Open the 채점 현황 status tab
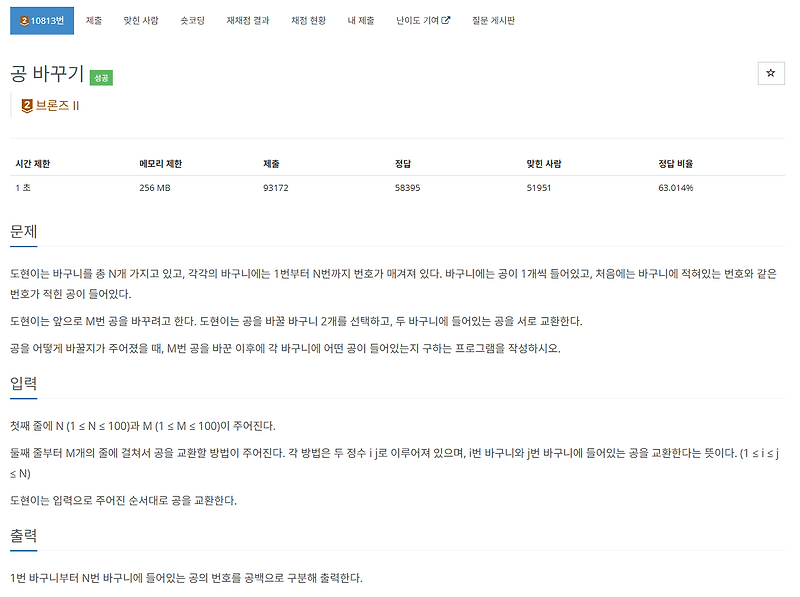 [307, 18]
